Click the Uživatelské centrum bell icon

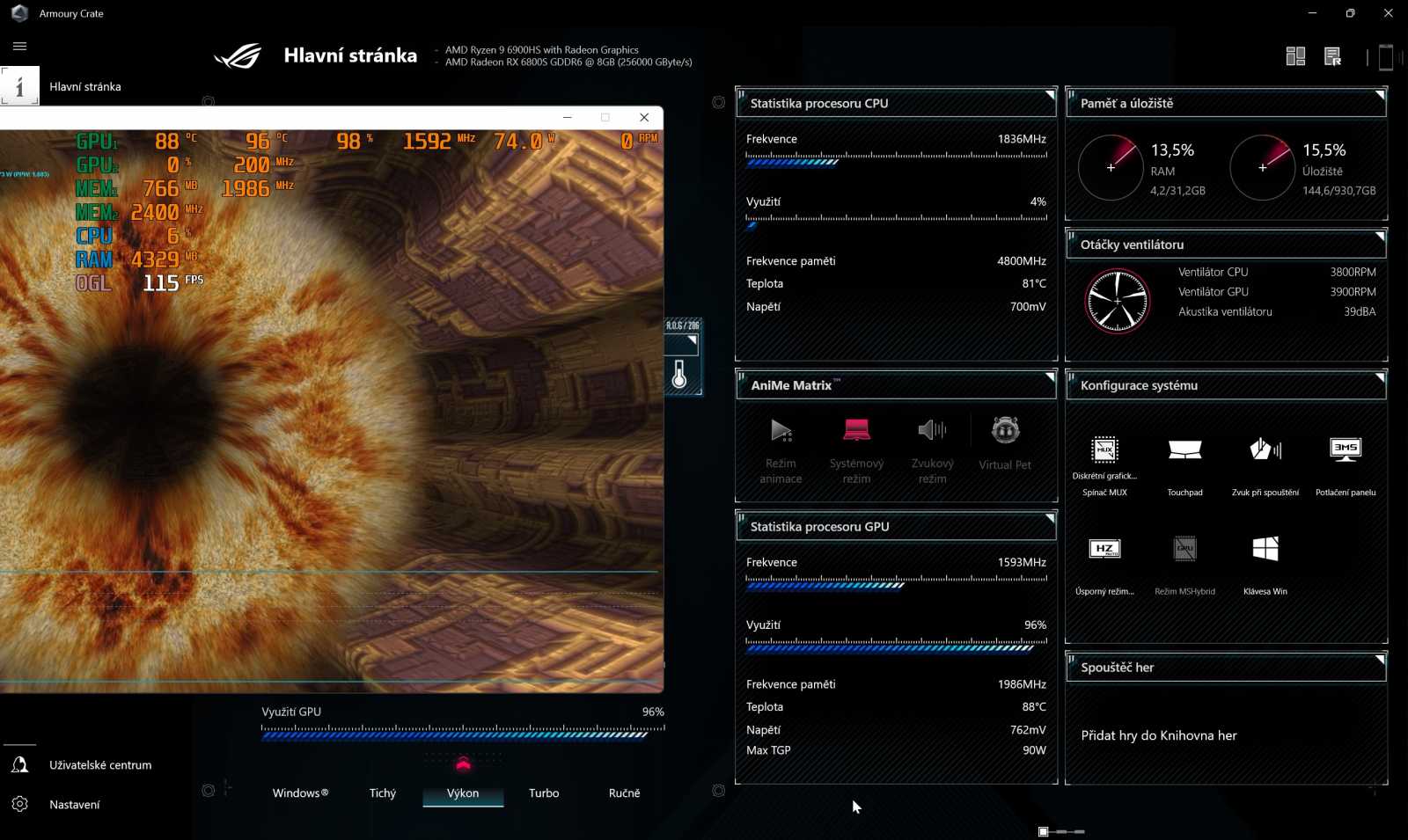(19, 764)
